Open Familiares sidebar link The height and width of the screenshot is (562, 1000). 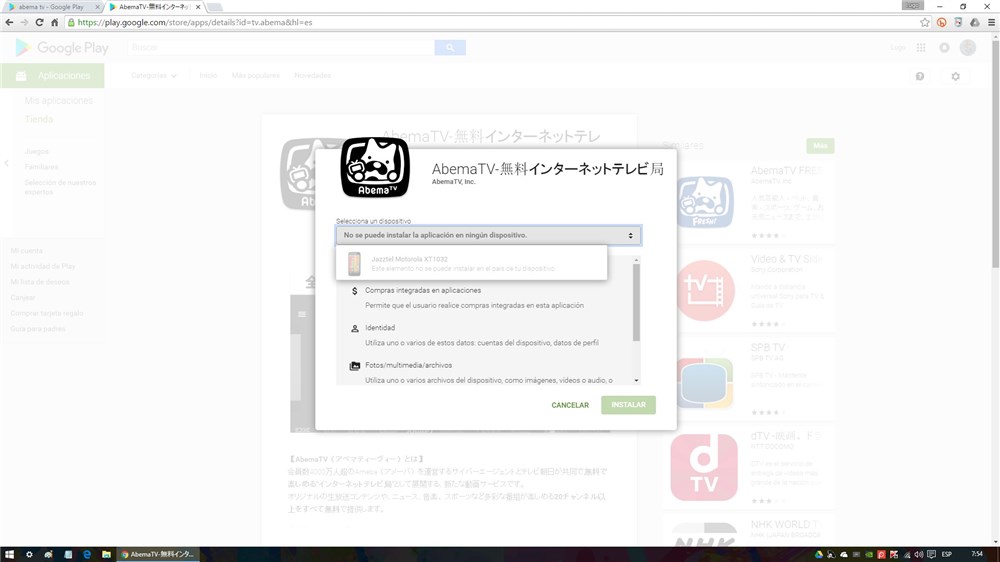click(x=41, y=166)
